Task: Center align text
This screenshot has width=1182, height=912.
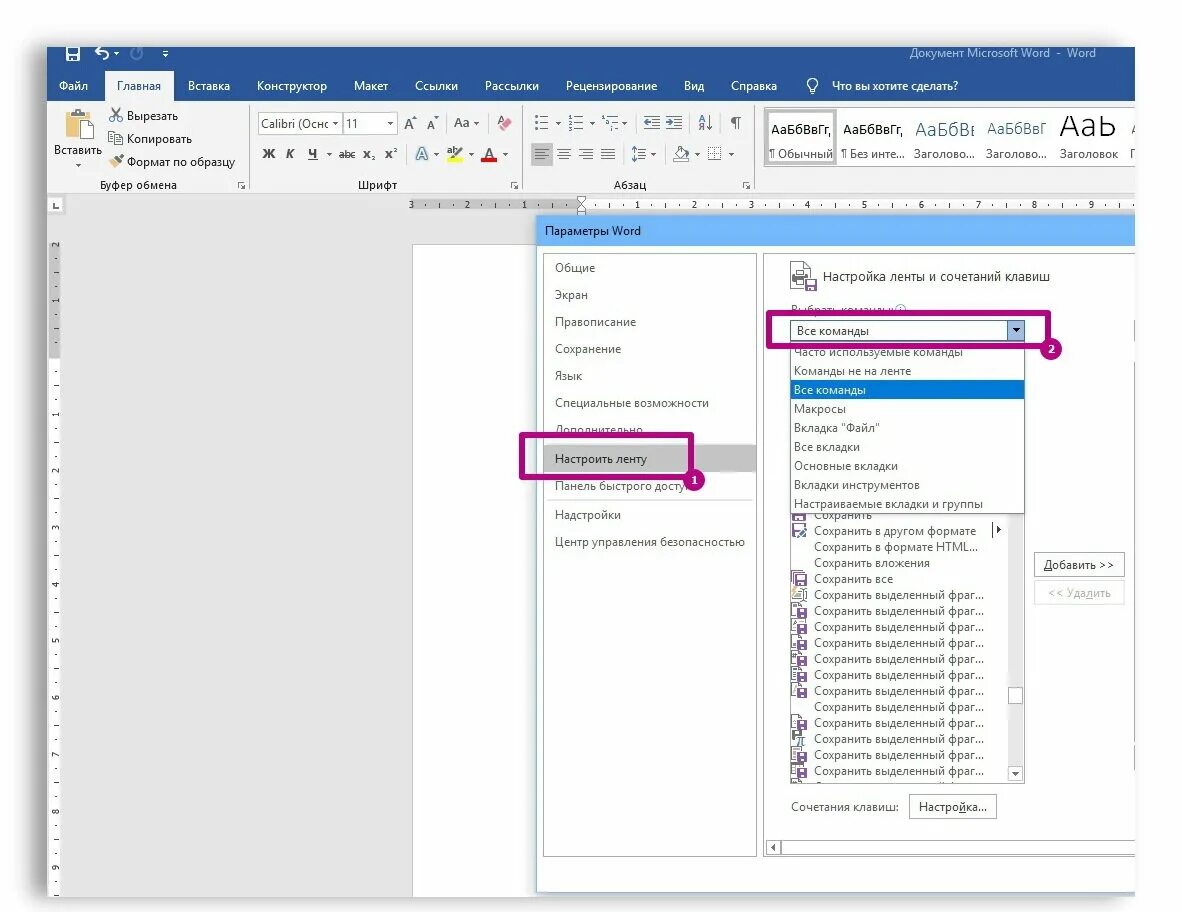Action: pyautogui.click(x=564, y=155)
